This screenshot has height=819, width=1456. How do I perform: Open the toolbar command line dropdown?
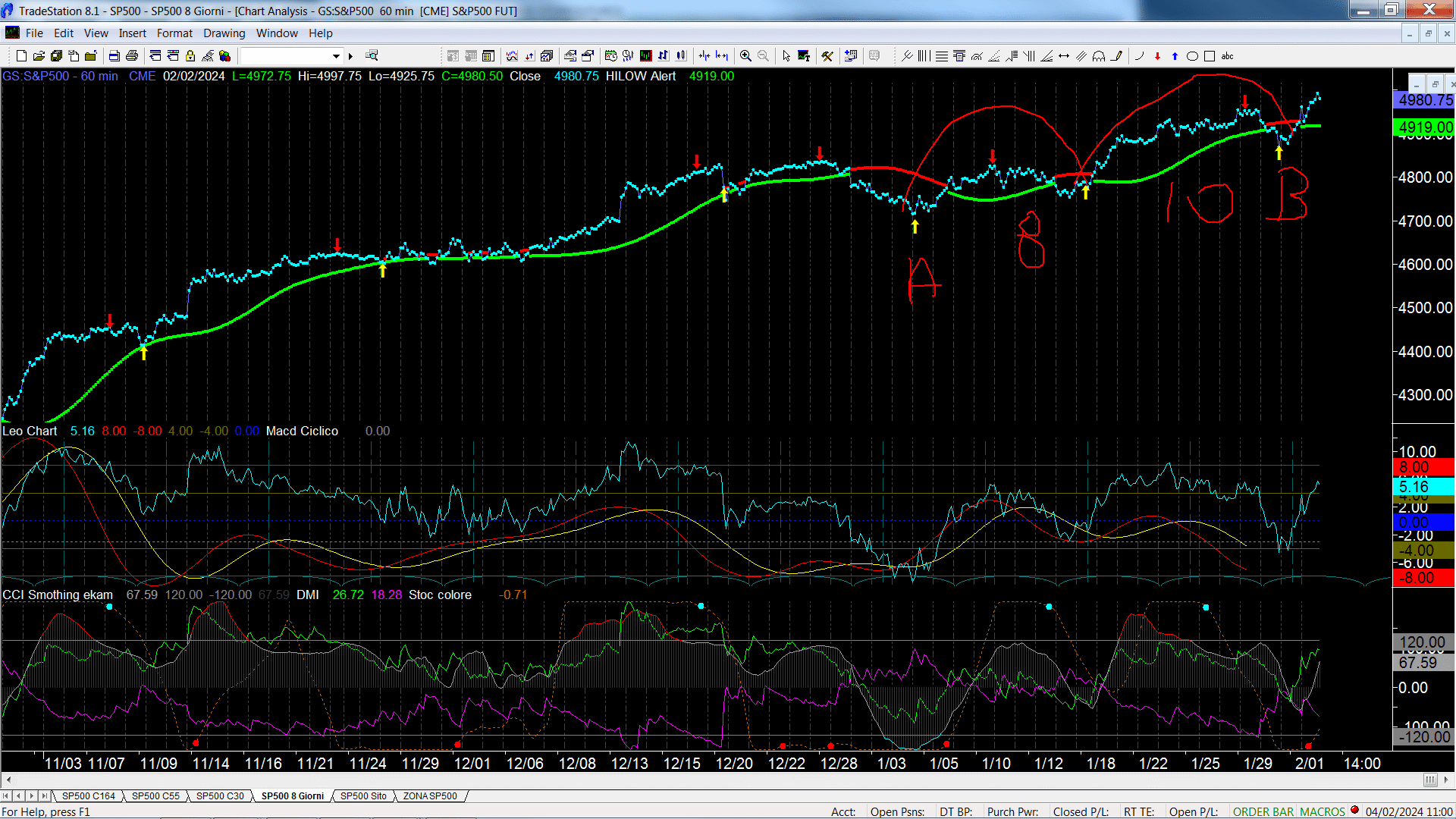(x=336, y=56)
